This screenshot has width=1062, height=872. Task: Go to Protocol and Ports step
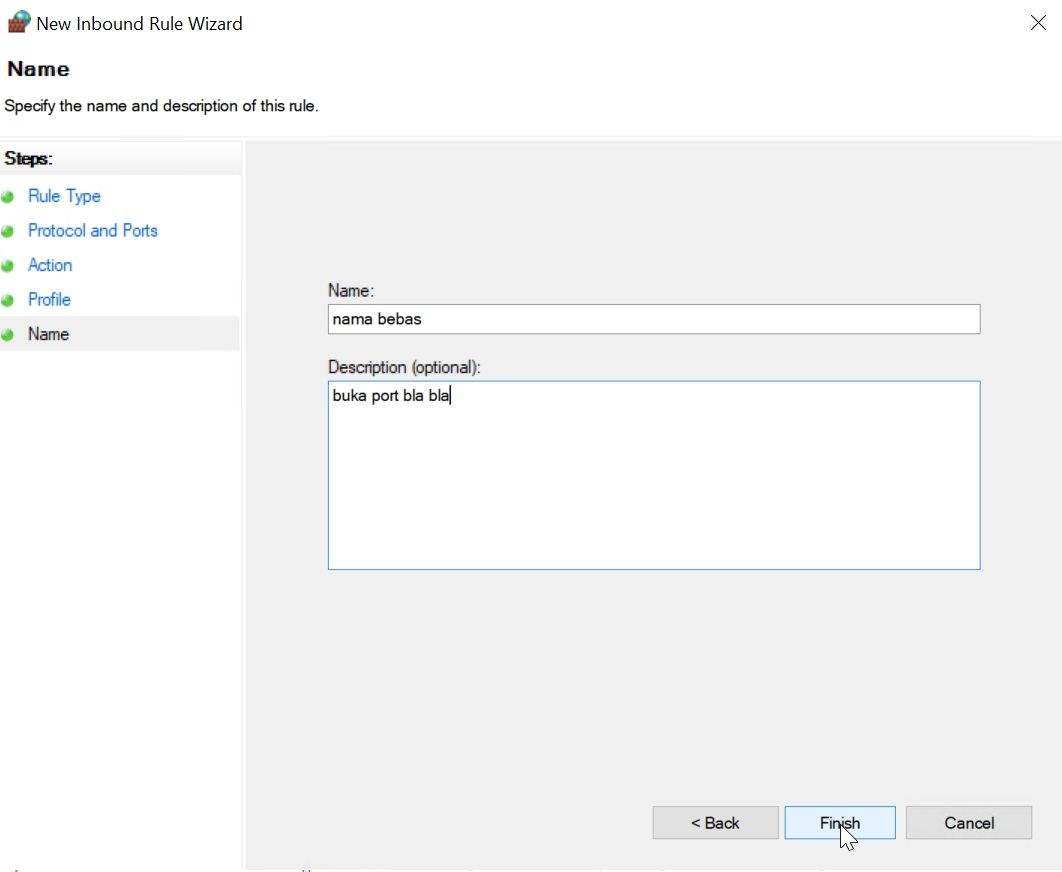[x=93, y=230]
